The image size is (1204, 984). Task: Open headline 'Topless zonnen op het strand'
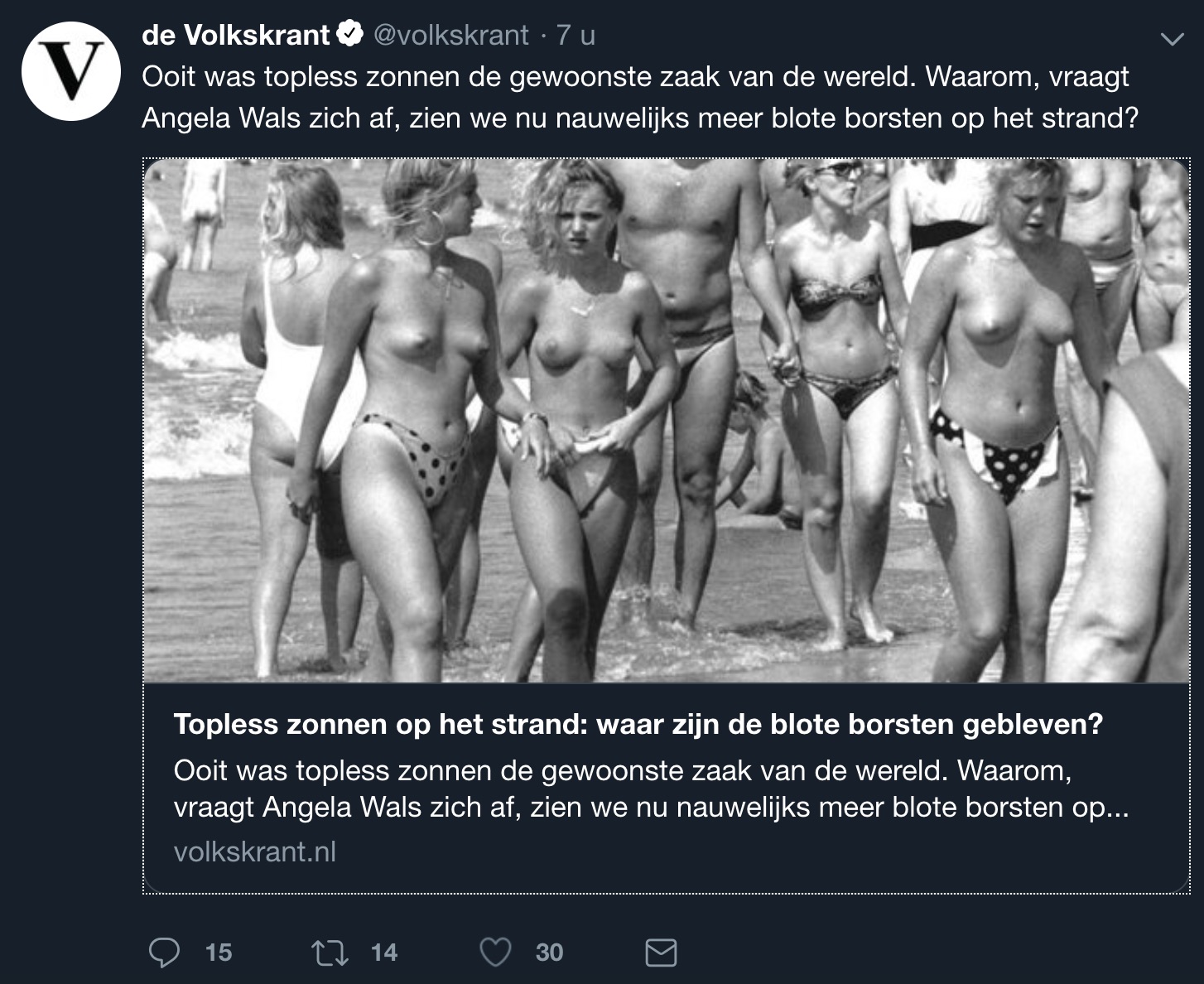(638, 725)
